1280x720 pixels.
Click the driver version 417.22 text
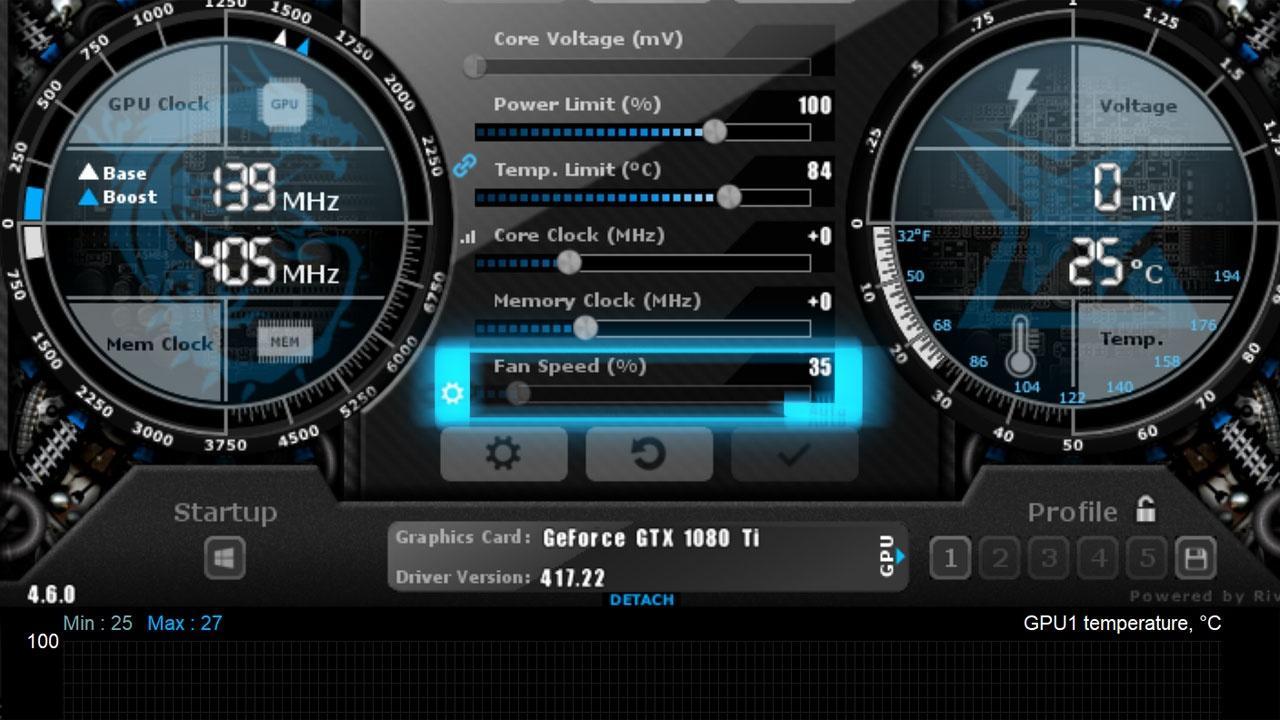572,577
